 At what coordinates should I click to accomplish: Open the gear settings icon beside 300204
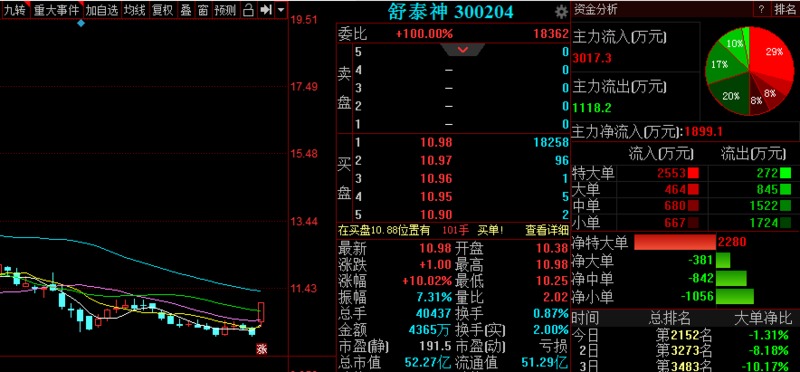[x=561, y=12]
